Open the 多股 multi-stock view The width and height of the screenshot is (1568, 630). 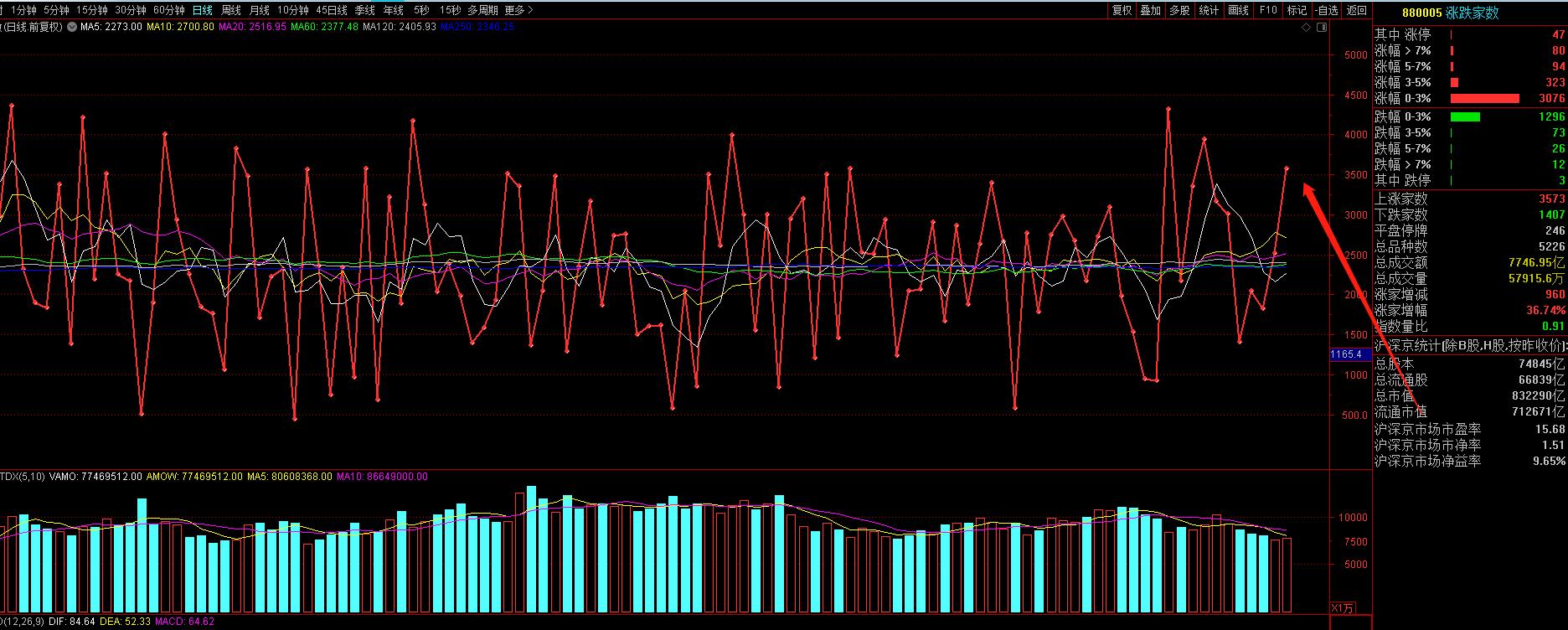click(1179, 10)
